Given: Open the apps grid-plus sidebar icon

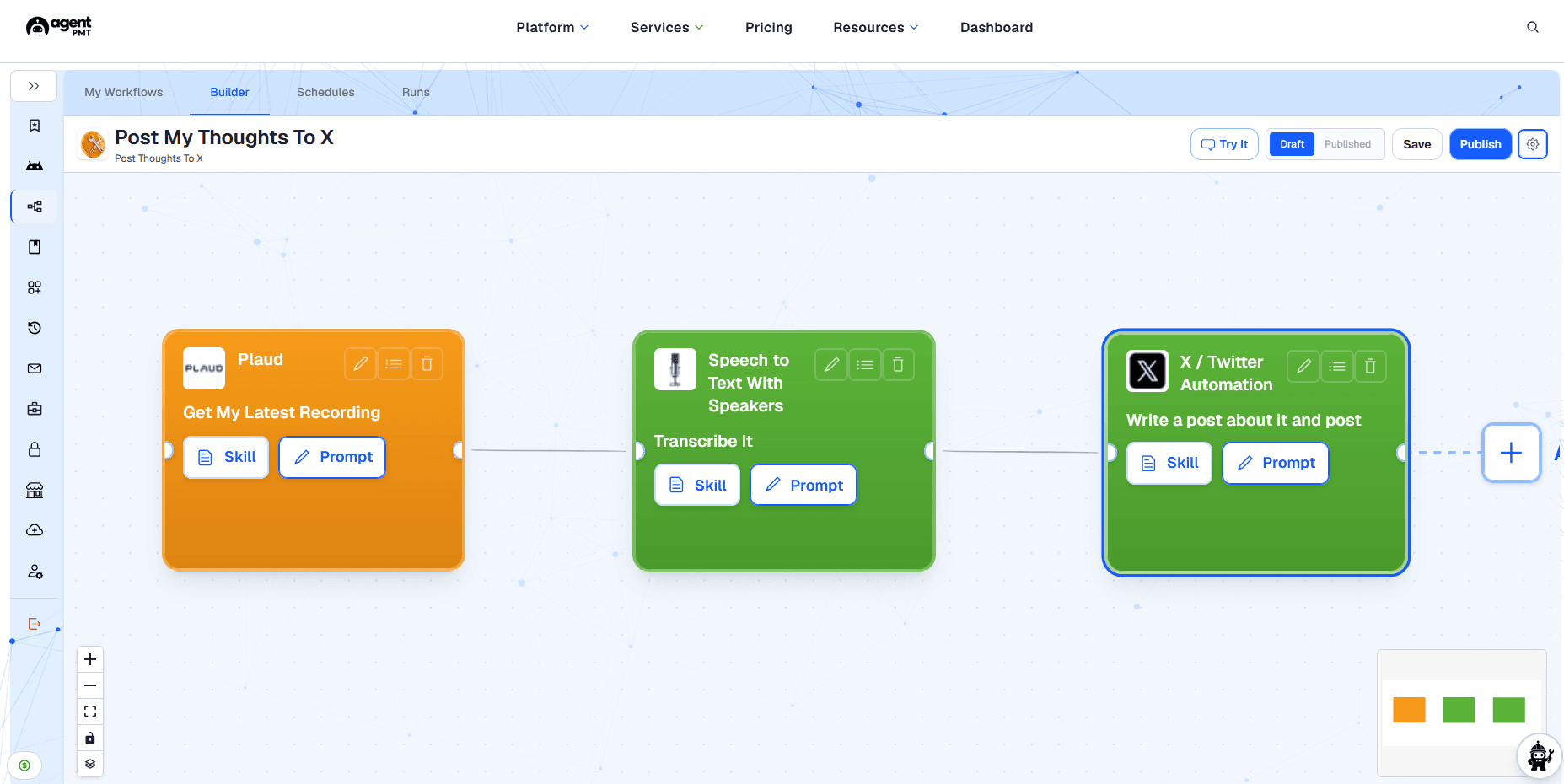Looking at the screenshot, I should tap(35, 287).
